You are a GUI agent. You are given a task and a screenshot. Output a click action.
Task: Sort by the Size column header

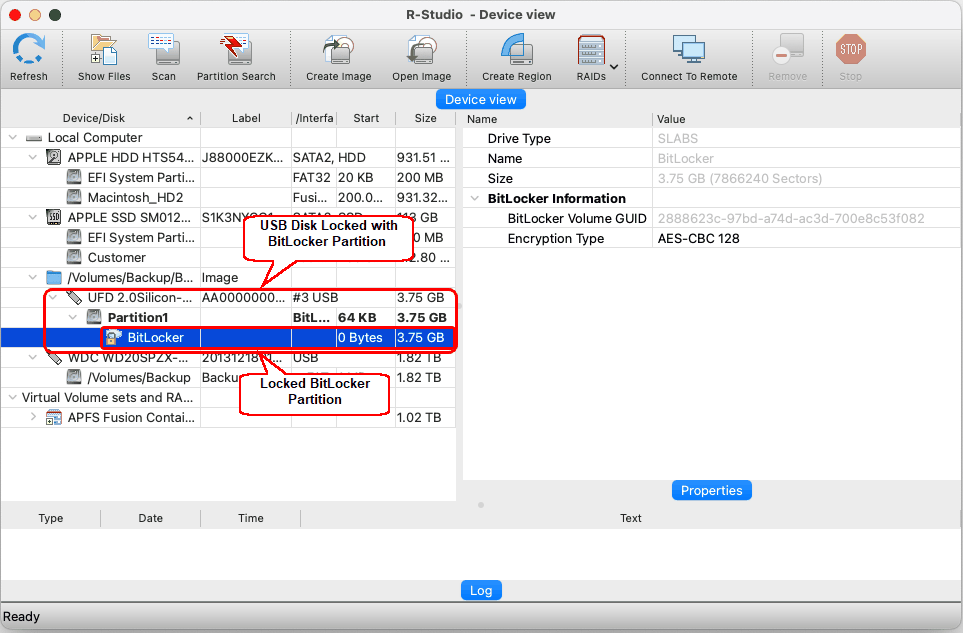pyautogui.click(x=426, y=118)
